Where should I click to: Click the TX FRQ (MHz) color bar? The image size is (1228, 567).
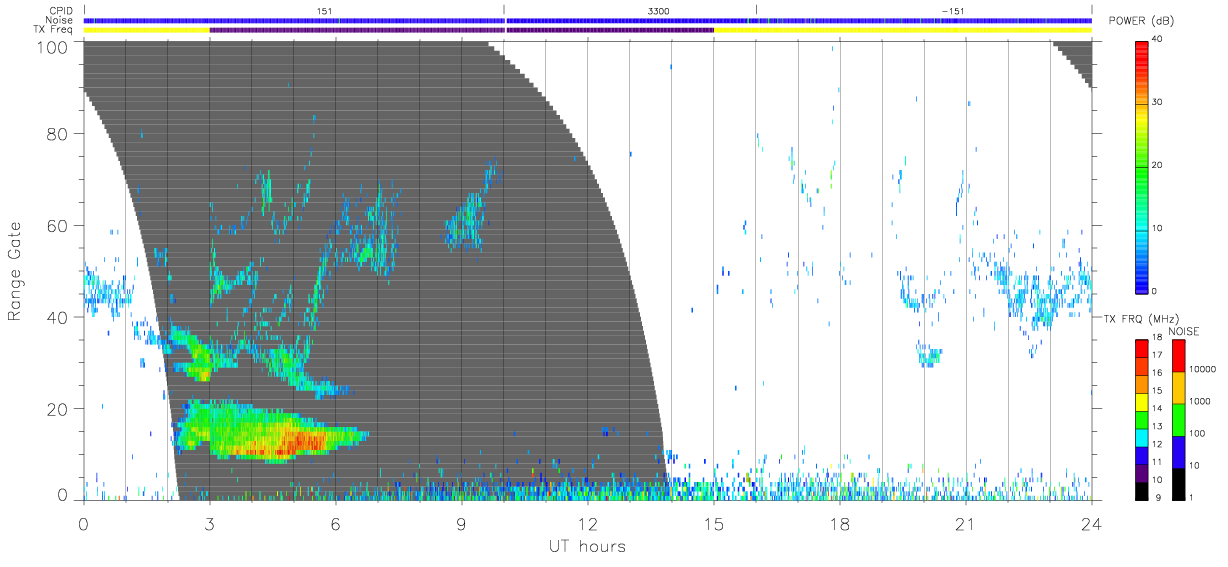[1142, 420]
